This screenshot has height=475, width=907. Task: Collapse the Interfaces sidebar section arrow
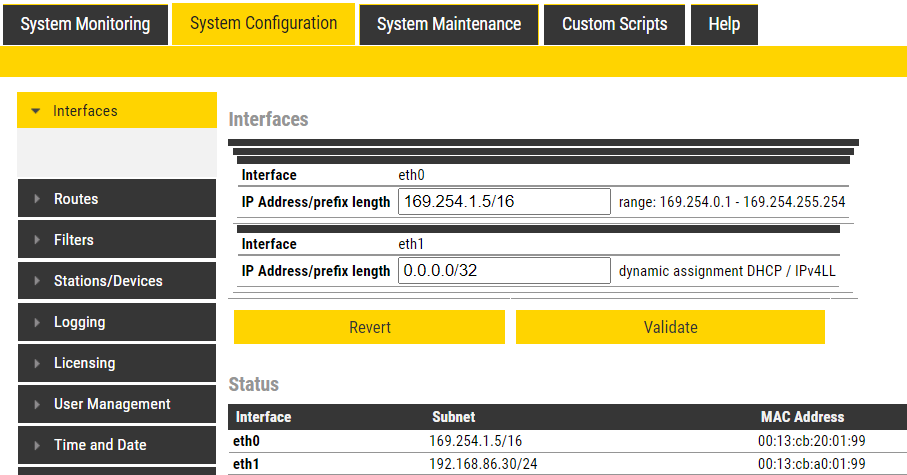click(36, 111)
